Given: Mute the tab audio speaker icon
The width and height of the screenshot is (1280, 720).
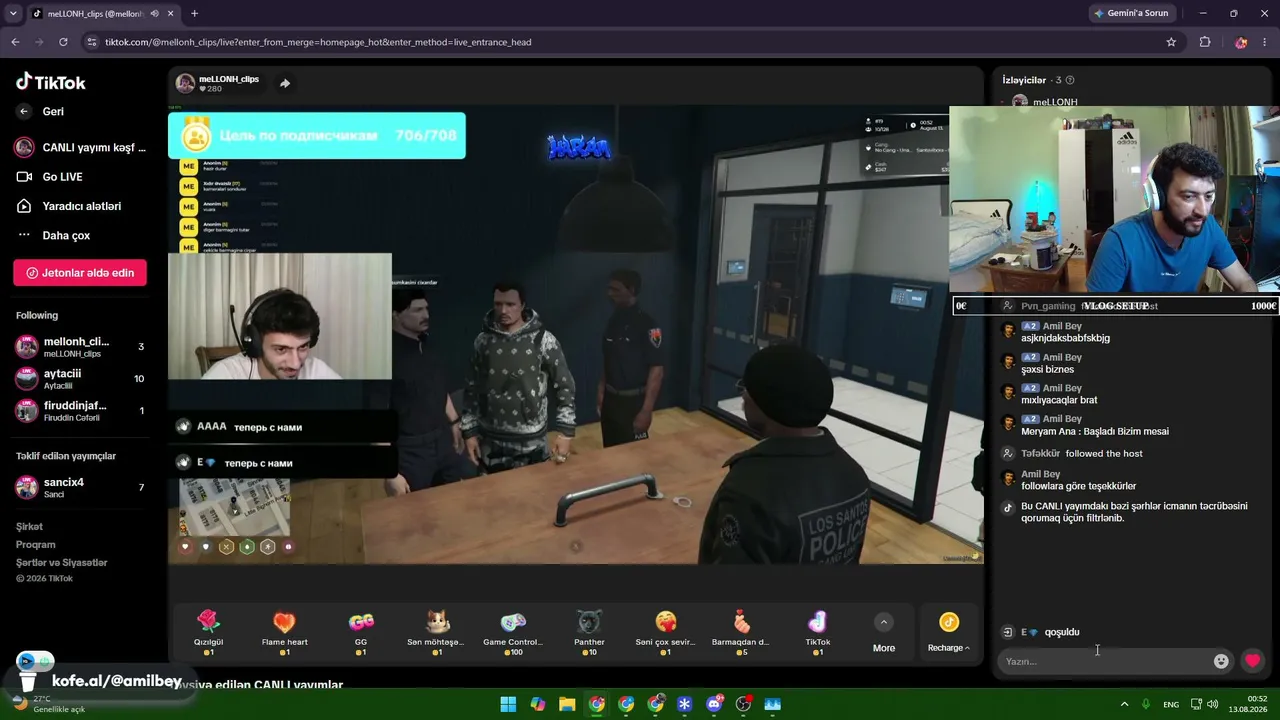Looking at the screenshot, I should 155,14.
